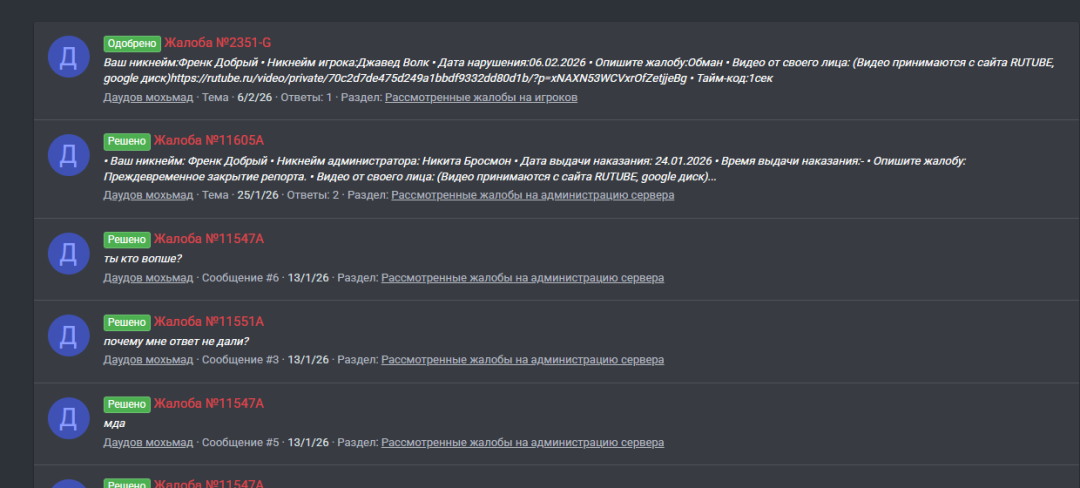
Task: Open the Жалоба №11605A thread title
Action: pos(215,141)
